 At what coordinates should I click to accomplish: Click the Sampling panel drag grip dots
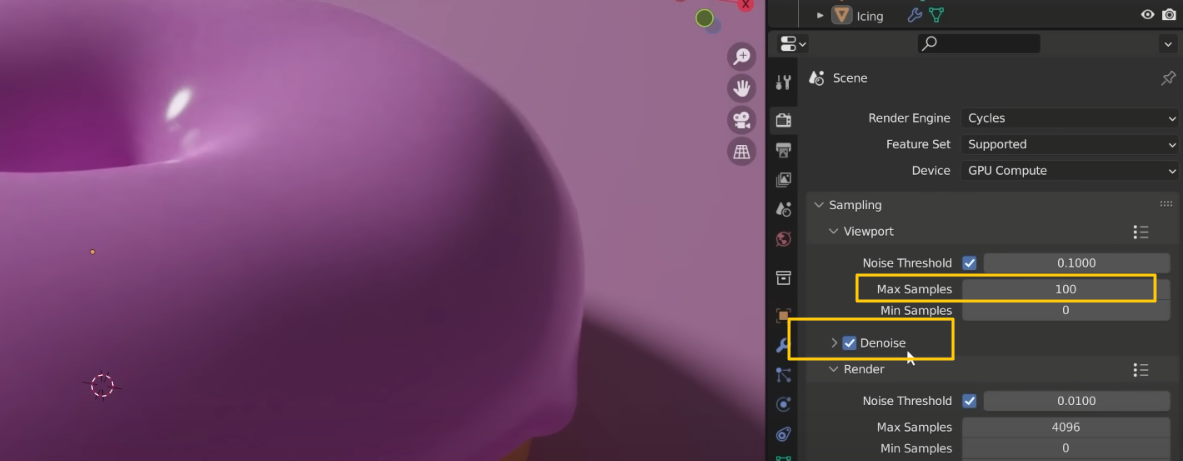(1166, 204)
